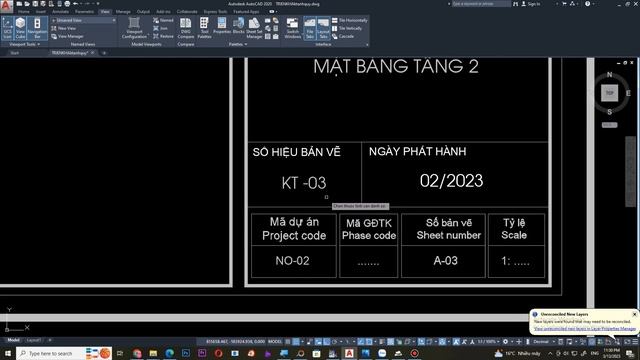Open the notification center icon
The height and width of the screenshot is (360, 640).
629,353
